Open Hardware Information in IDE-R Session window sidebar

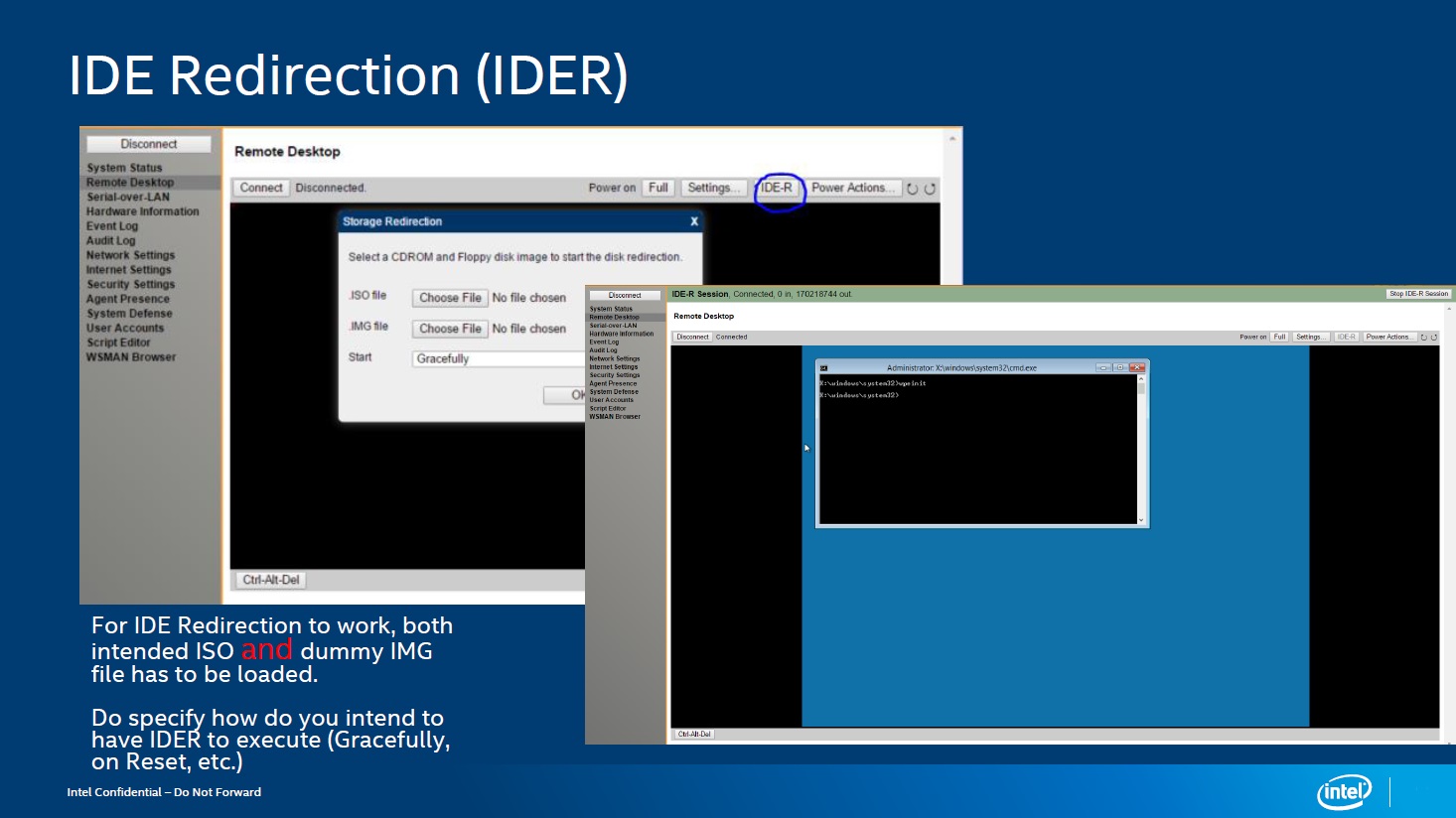point(621,334)
